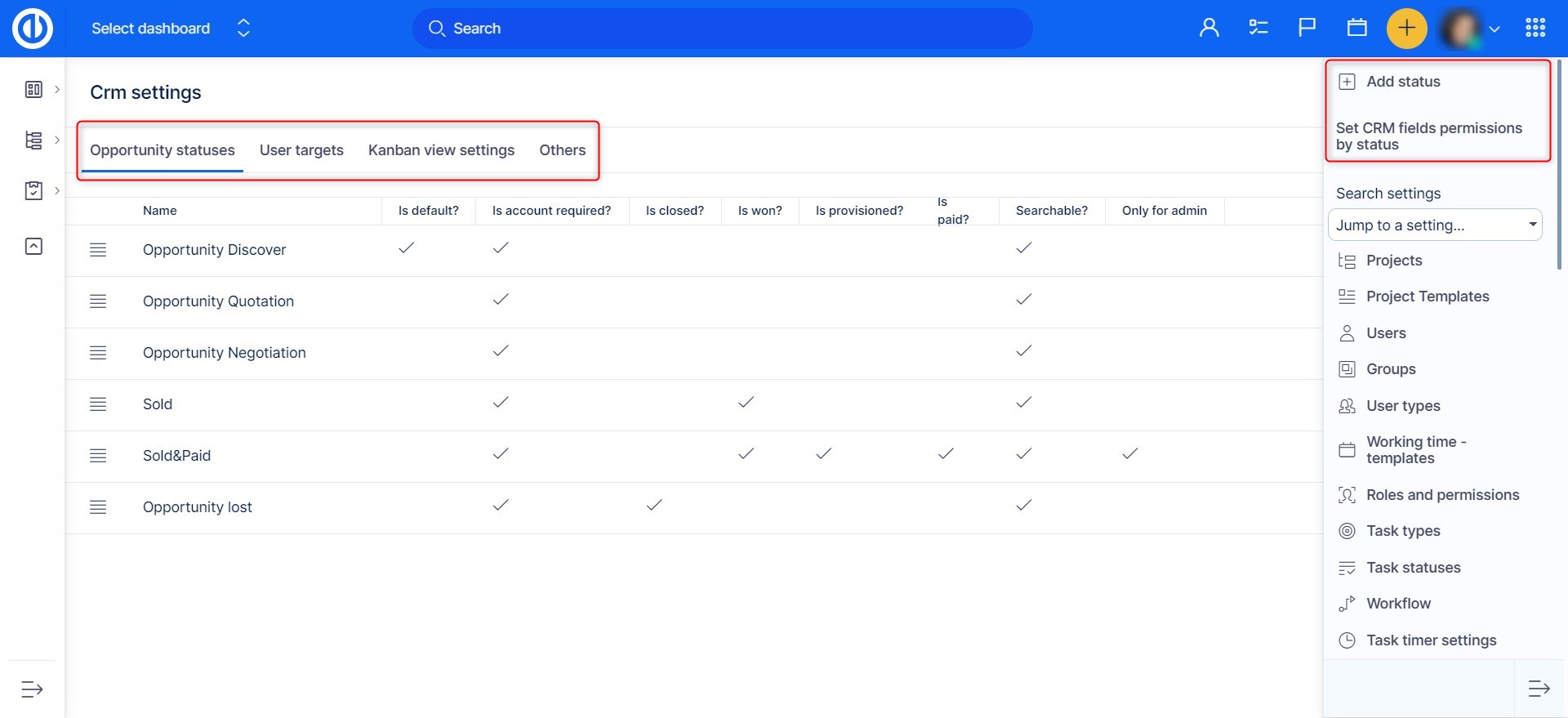The height and width of the screenshot is (718, 1568).
Task: Click the Search input field
Action: tap(722, 29)
